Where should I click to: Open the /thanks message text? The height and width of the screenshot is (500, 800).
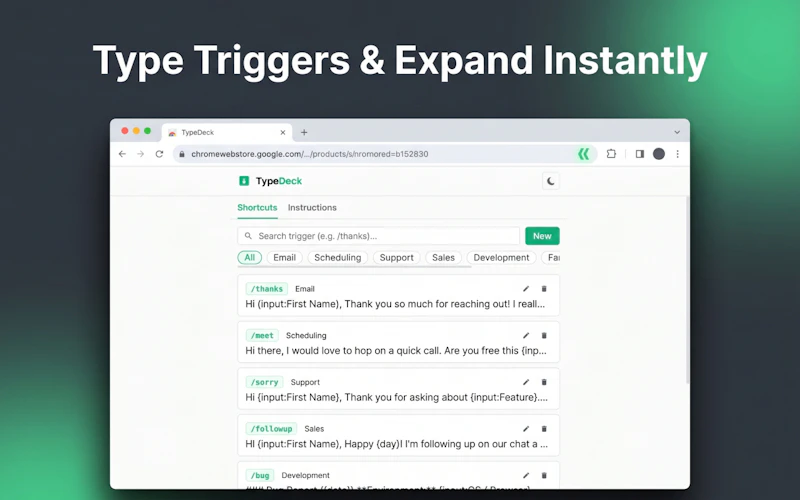[395, 304]
